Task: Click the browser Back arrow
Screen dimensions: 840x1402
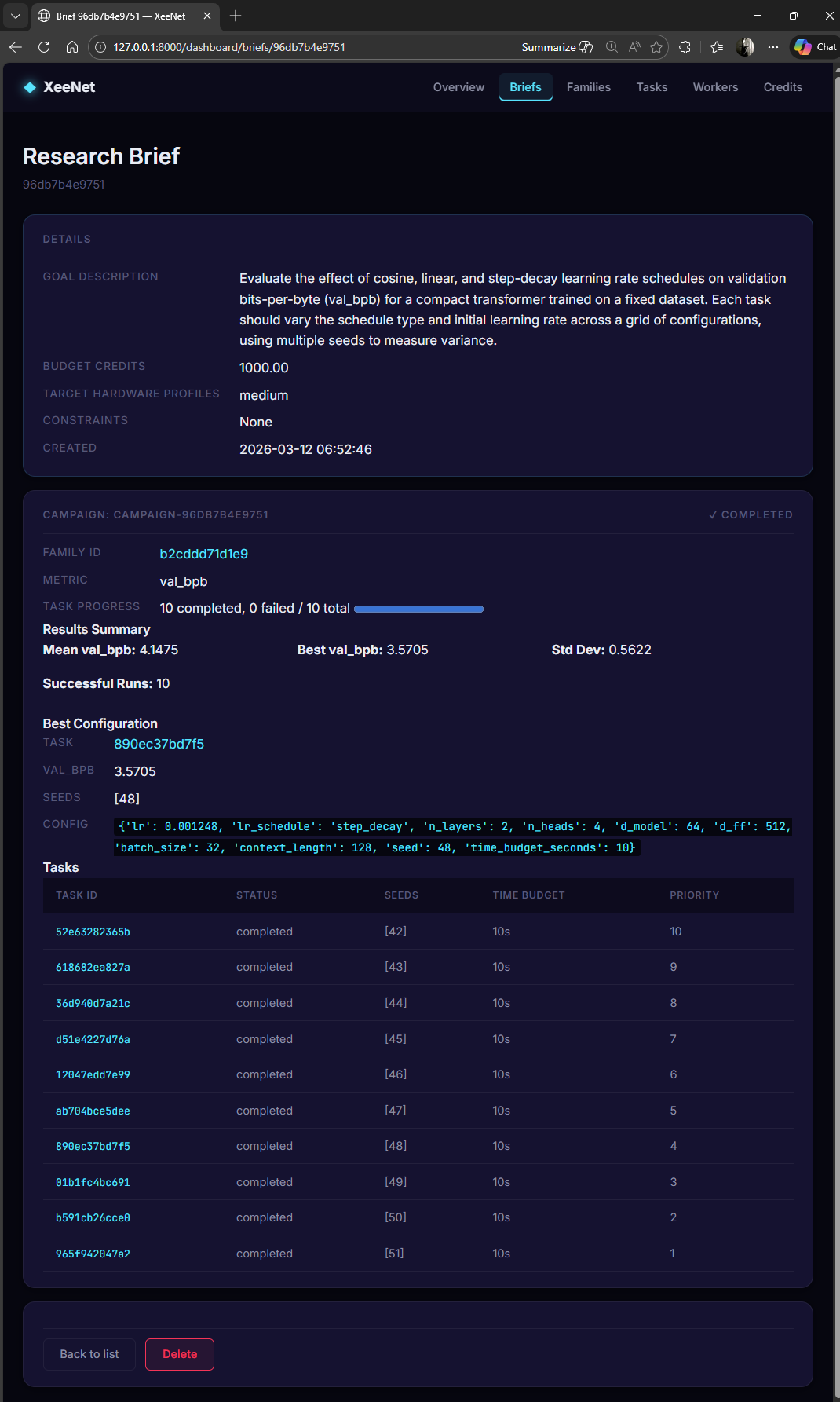Action: pos(16,47)
